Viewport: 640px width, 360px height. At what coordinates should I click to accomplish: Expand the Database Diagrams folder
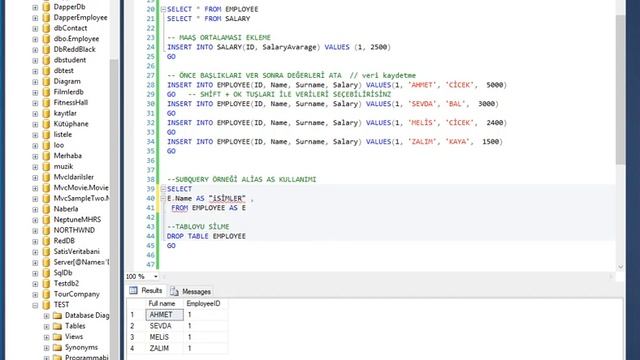(x=47, y=316)
